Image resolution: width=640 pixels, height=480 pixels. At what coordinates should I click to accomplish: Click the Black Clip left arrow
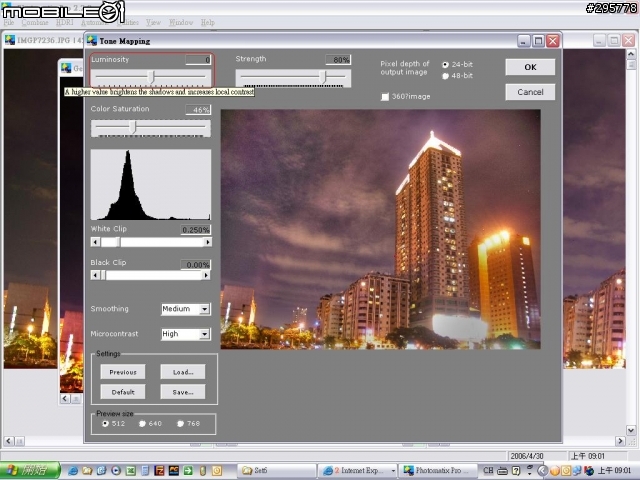click(x=96, y=276)
